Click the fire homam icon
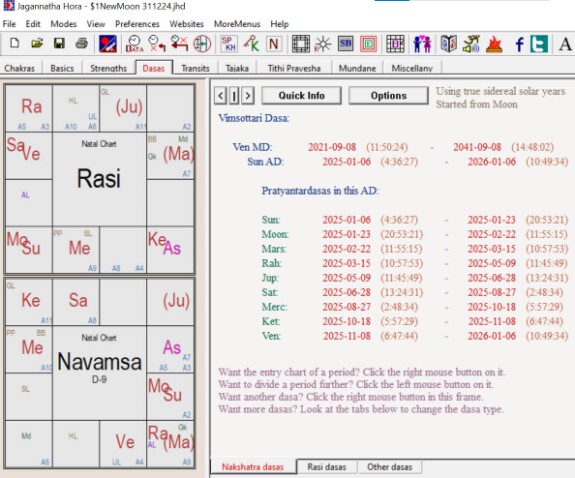Screen dimensions: 575x478 [494, 44]
